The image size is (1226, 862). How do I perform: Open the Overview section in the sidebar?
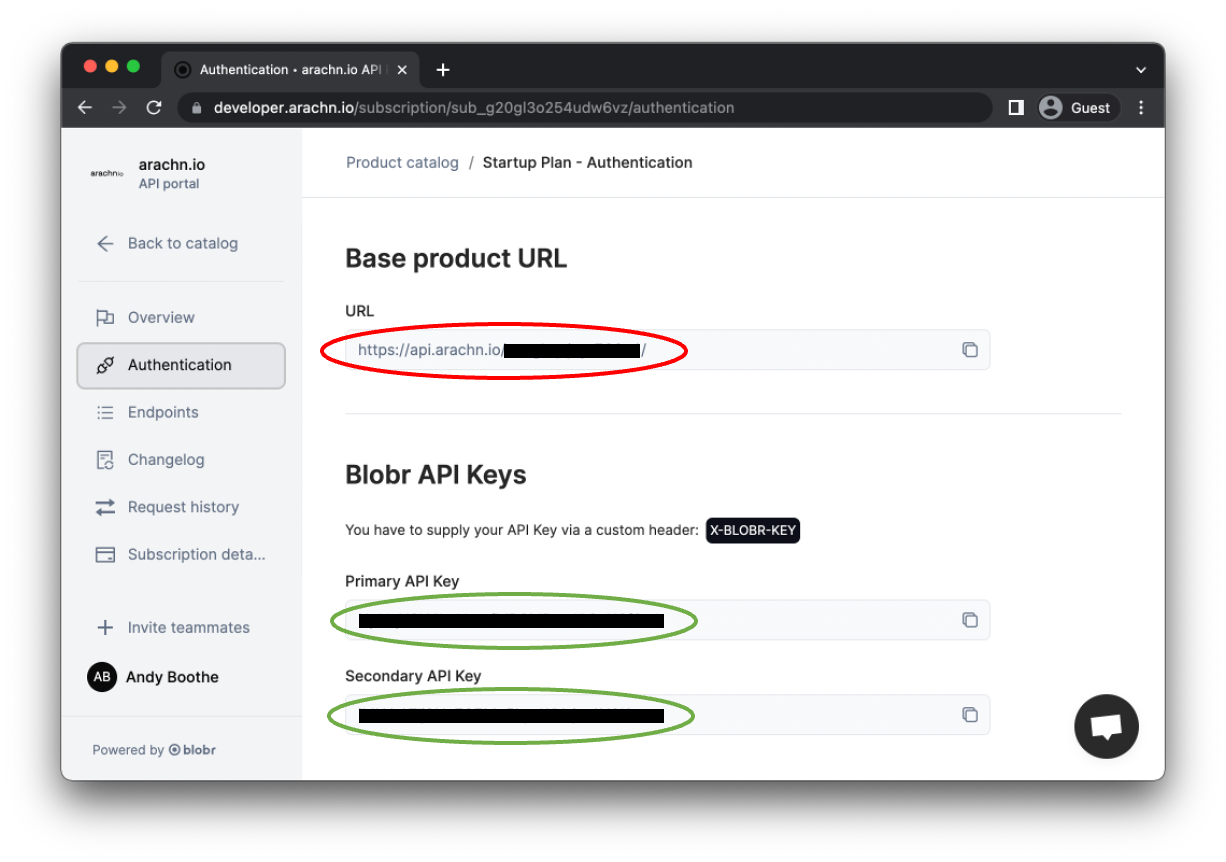click(x=160, y=317)
